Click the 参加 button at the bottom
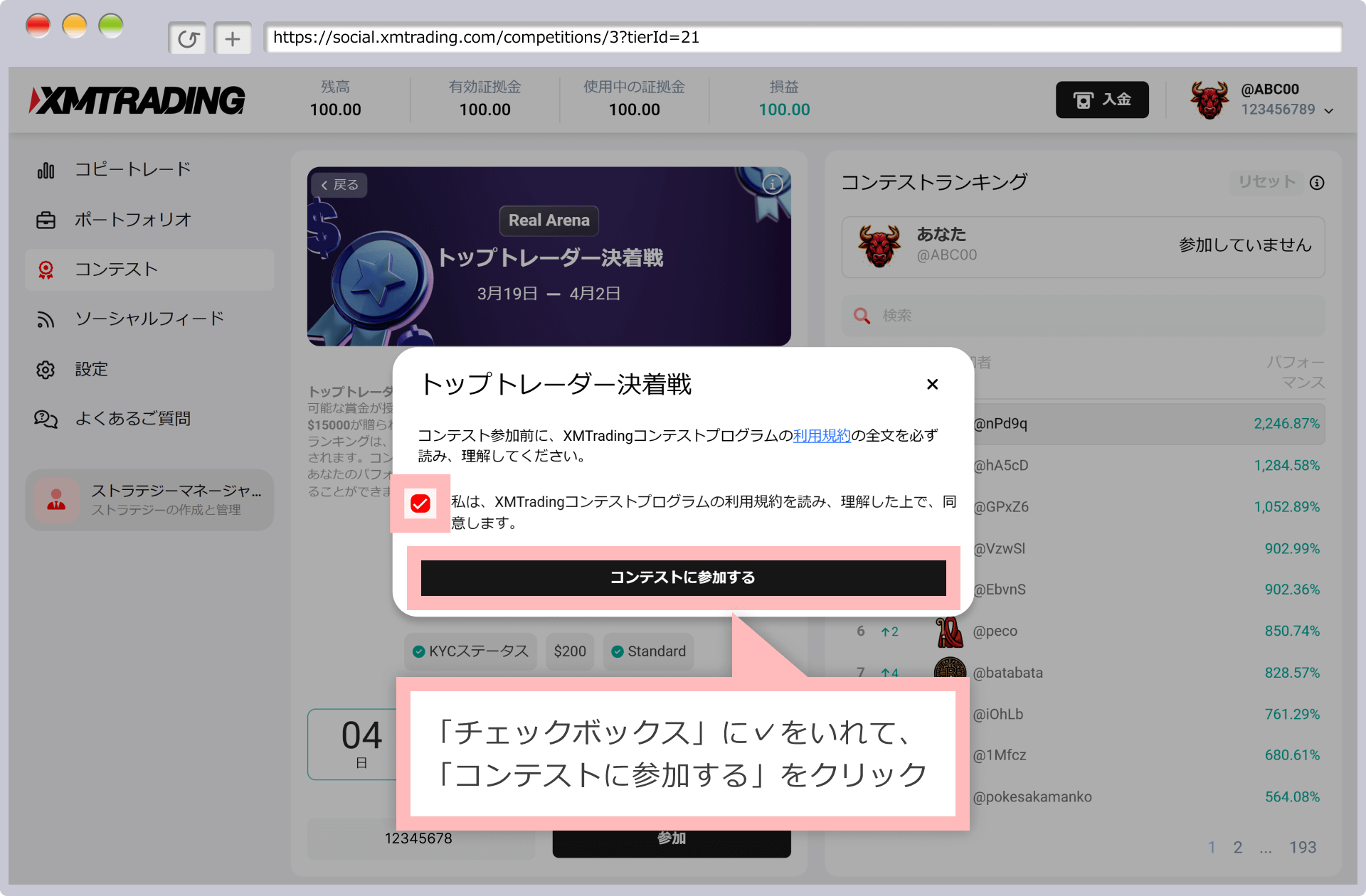The width and height of the screenshot is (1366, 896). [672, 839]
